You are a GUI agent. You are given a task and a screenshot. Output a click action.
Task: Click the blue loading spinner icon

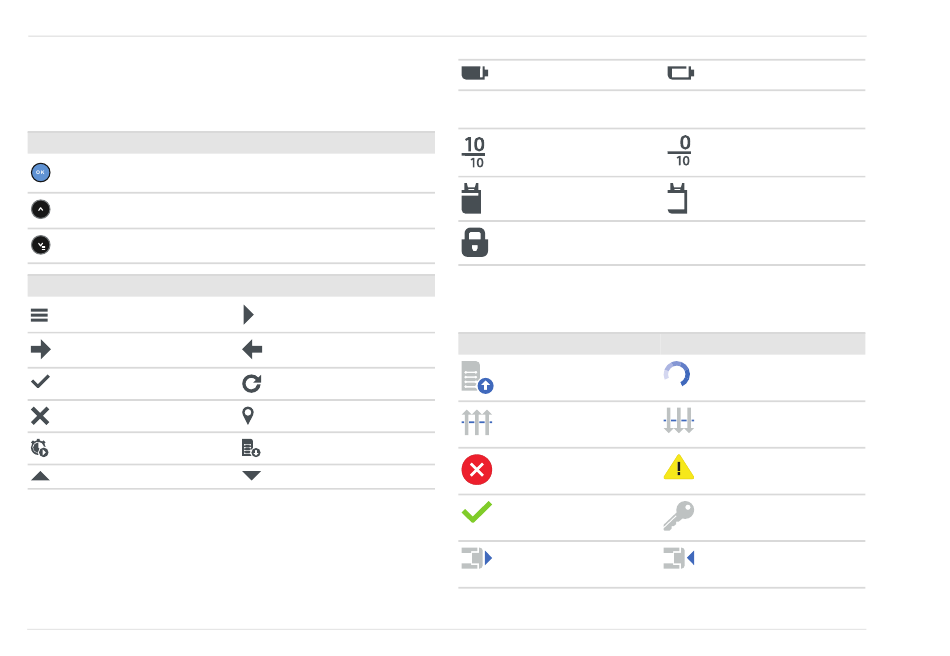[x=677, y=374]
